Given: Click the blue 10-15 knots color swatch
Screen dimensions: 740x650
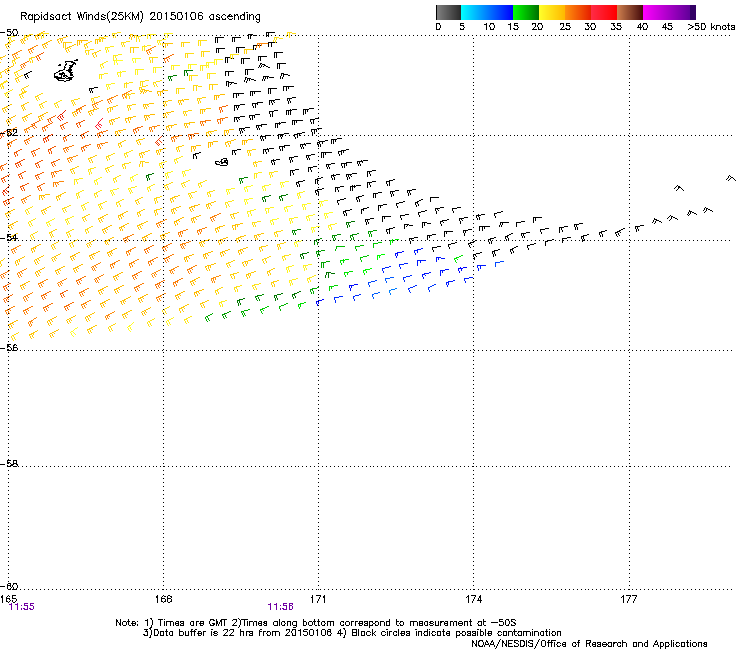Looking at the screenshot, I should (500, 12).
